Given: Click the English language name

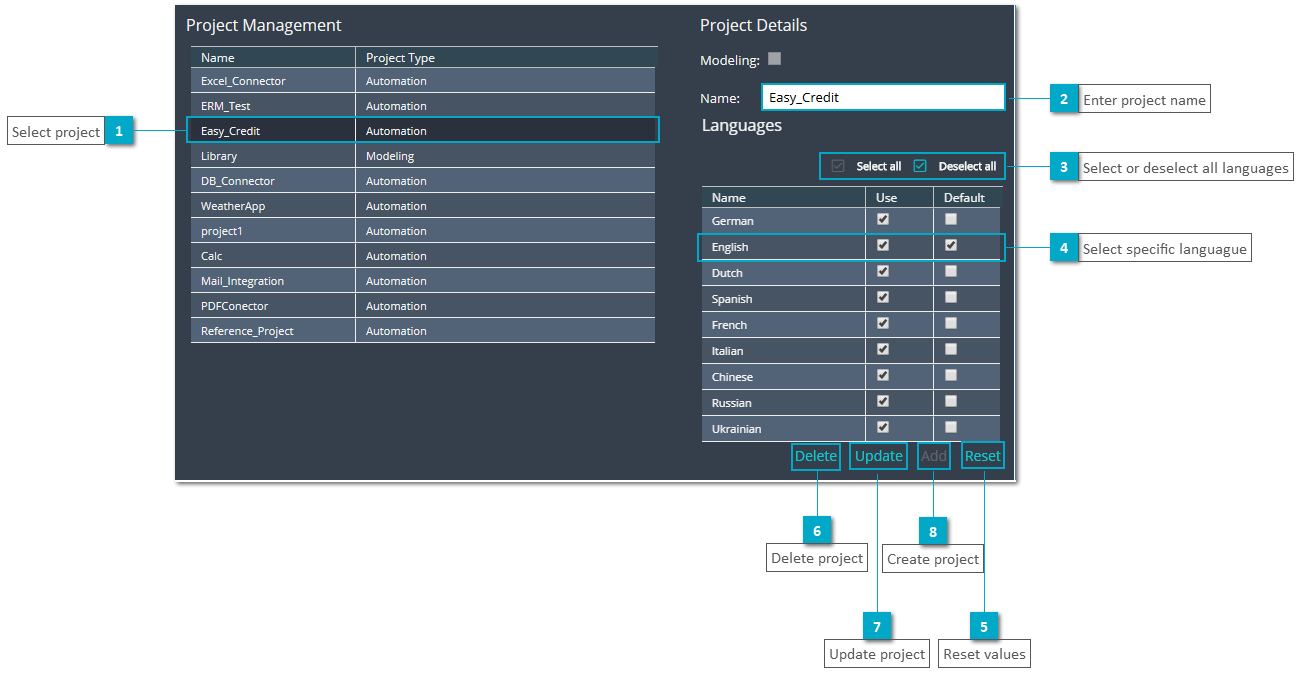Looking at the screenshot, I should [730, 247].
